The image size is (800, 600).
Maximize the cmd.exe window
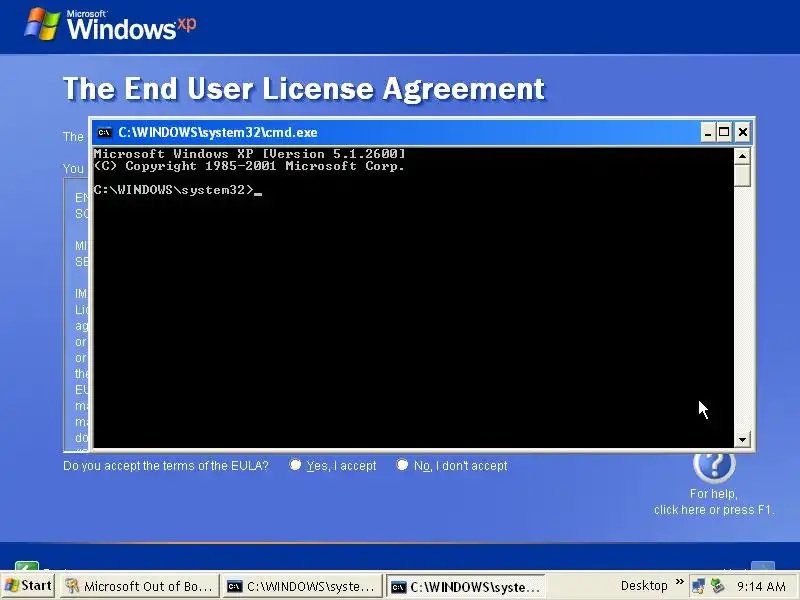click(x=724, y=133)
